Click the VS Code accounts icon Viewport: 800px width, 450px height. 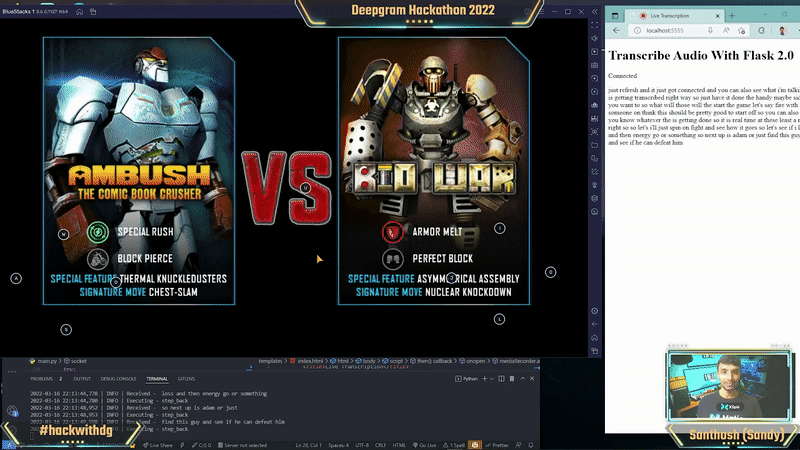coord(12,411)
